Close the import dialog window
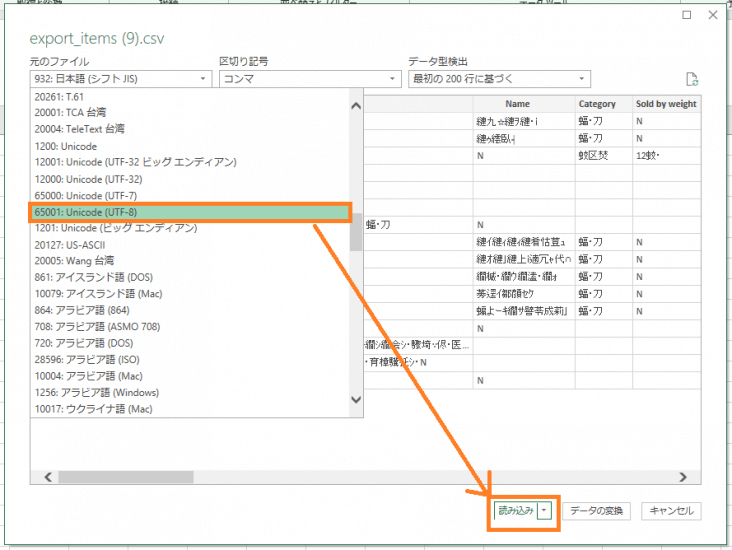The width and height of the screenshot is (732, 550). pos(713,15)
